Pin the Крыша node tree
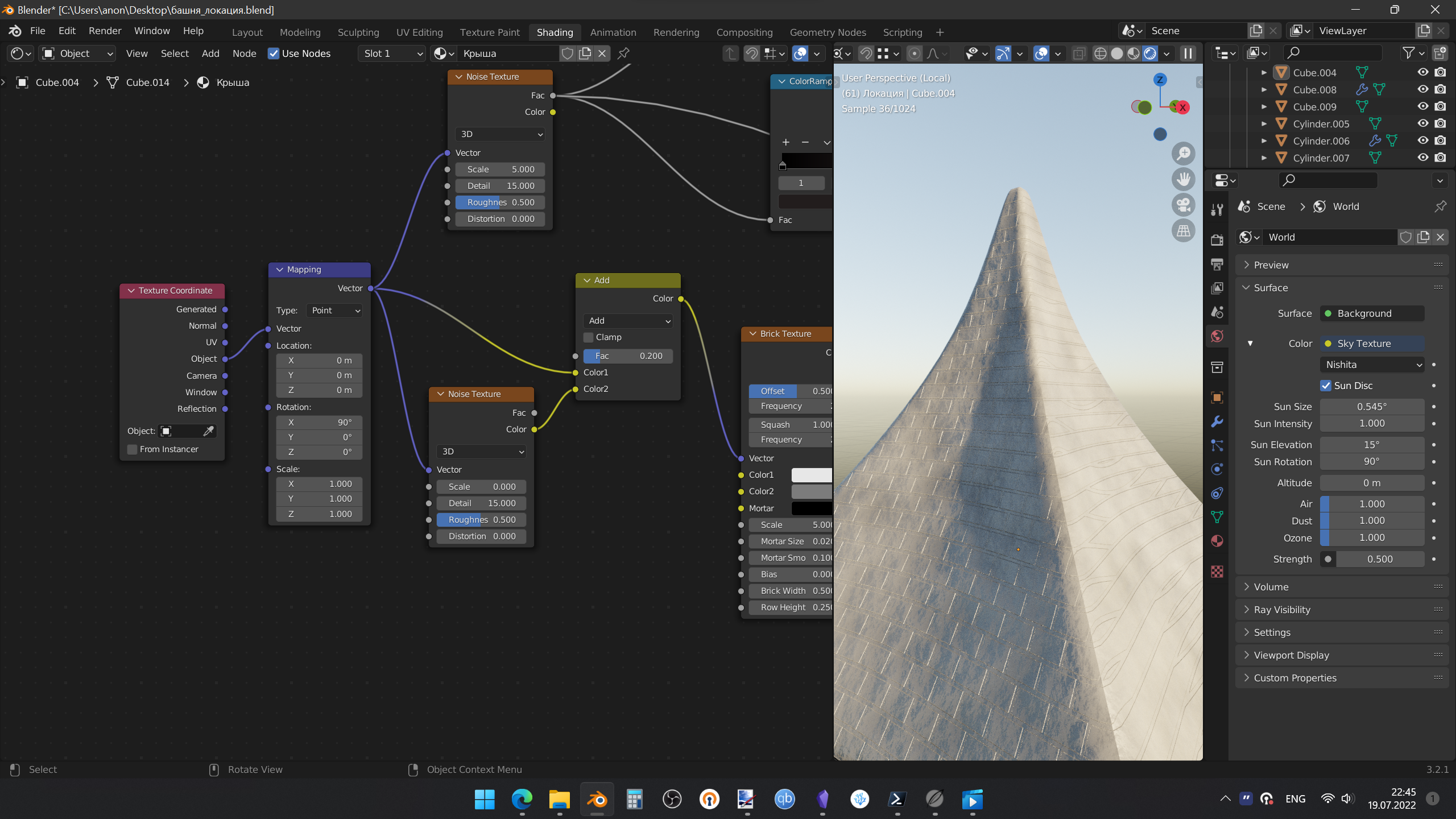 [623, 53]
